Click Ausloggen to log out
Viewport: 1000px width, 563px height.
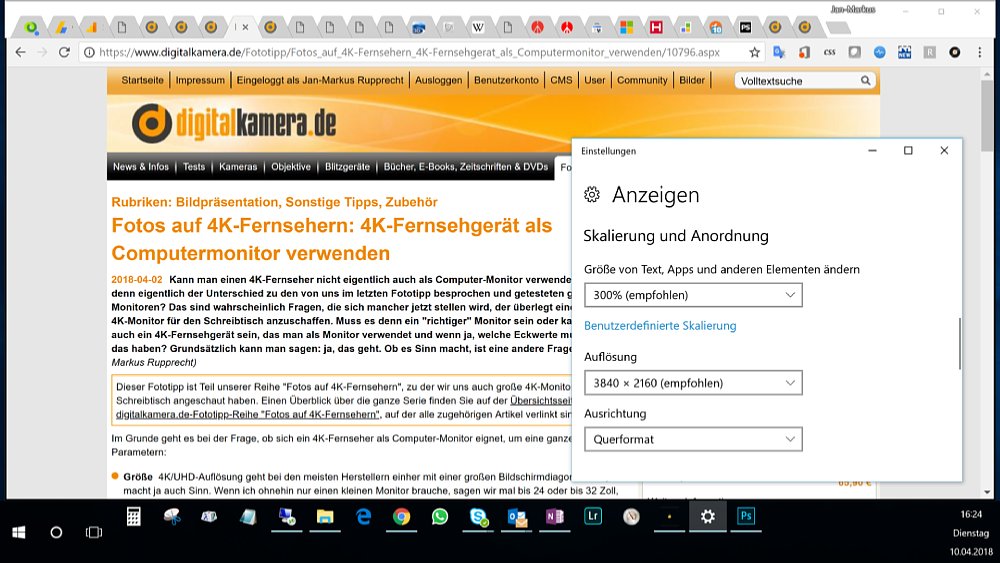(x=439, y=80)
